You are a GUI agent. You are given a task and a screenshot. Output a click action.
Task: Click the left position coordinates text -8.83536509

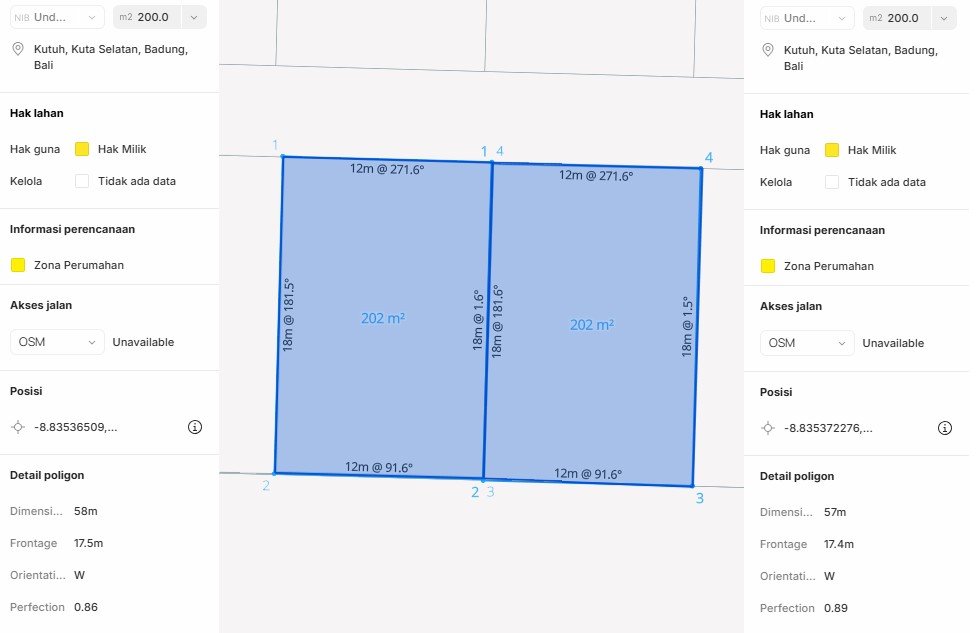(x=76, y=427)
